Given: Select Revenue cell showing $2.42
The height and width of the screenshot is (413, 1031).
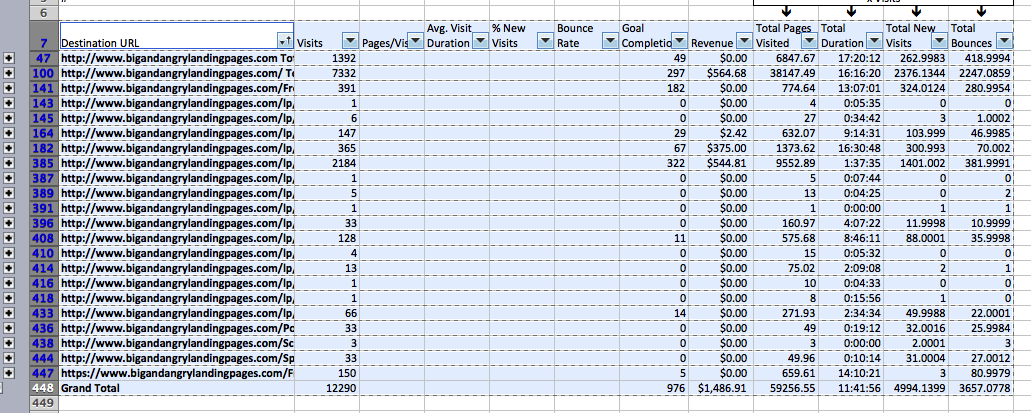Looking at the screenshot, I should point(719,134).
